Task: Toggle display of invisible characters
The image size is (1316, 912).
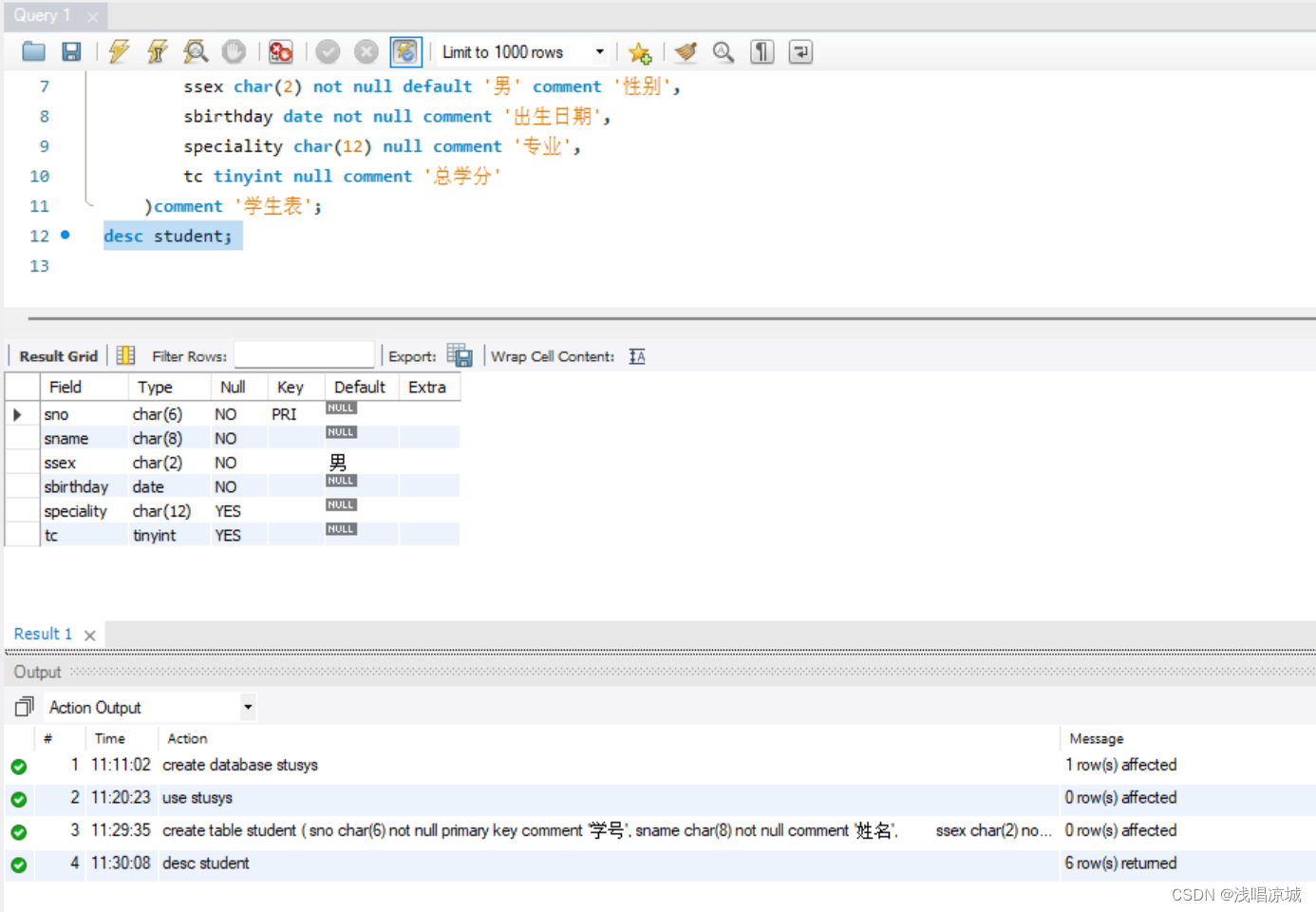Action: (x=761, y=51)
